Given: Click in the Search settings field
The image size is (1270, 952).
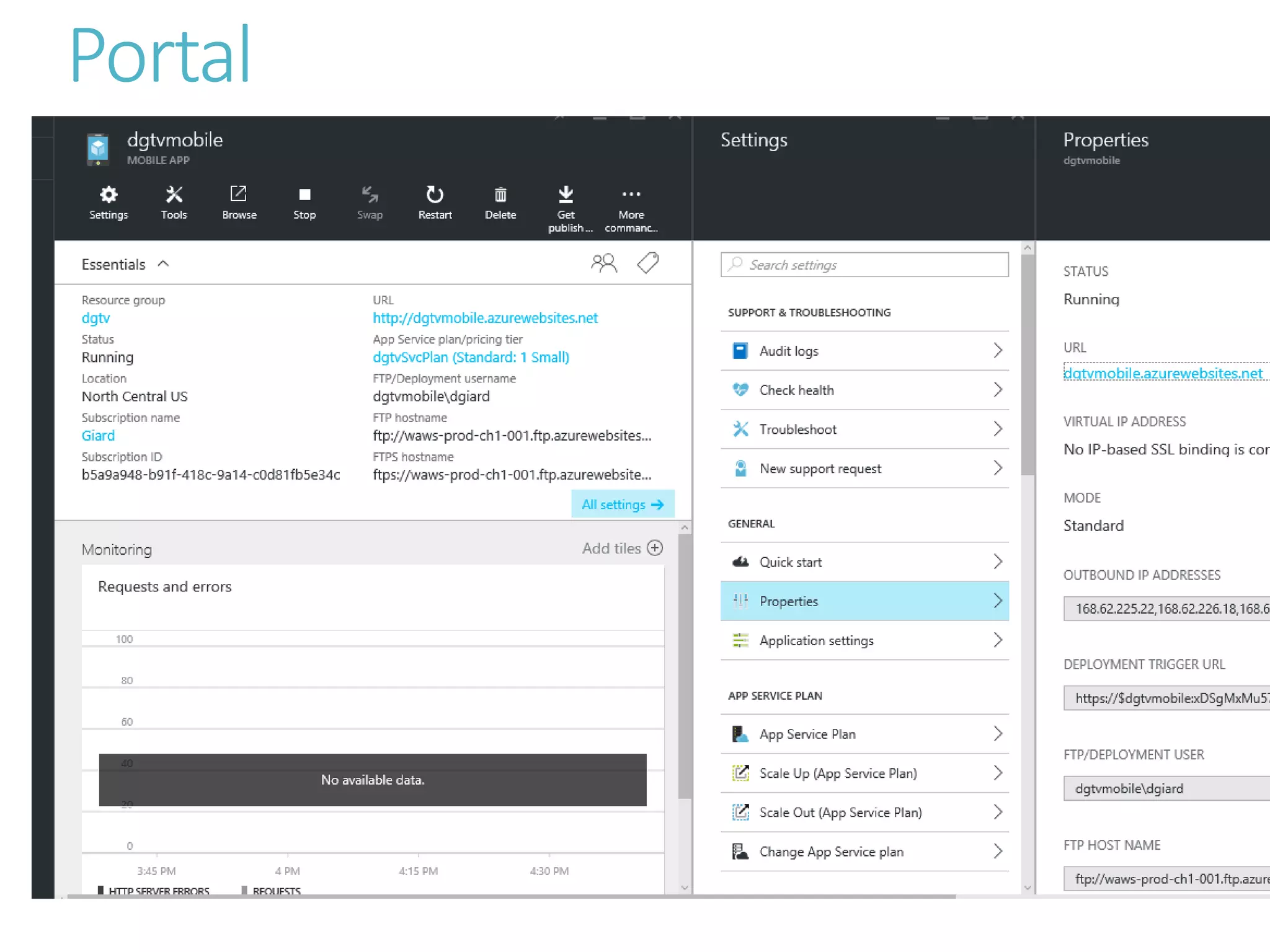Looking at the screenshot, I should click(864, 265).
